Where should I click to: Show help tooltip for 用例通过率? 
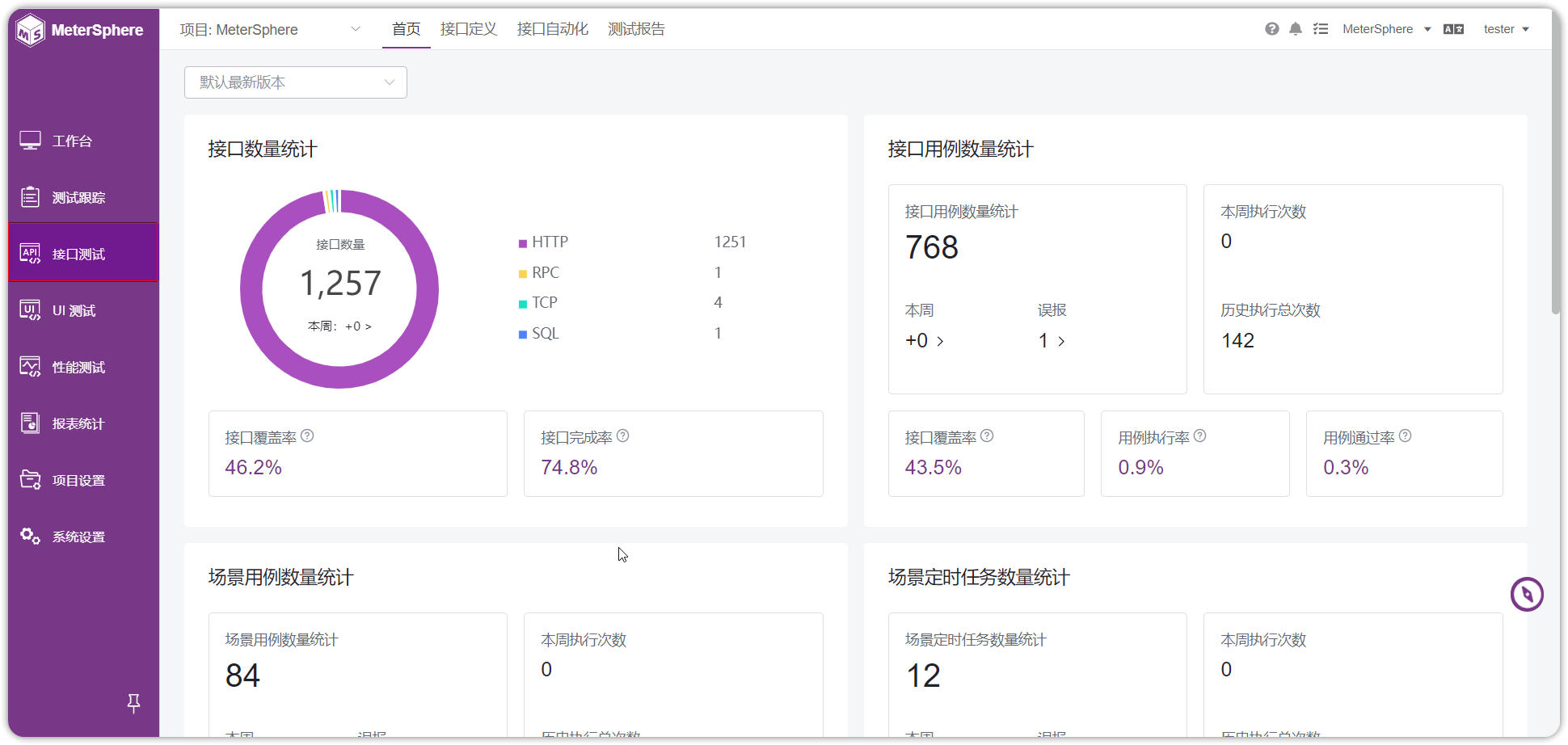click(1406, 436)
